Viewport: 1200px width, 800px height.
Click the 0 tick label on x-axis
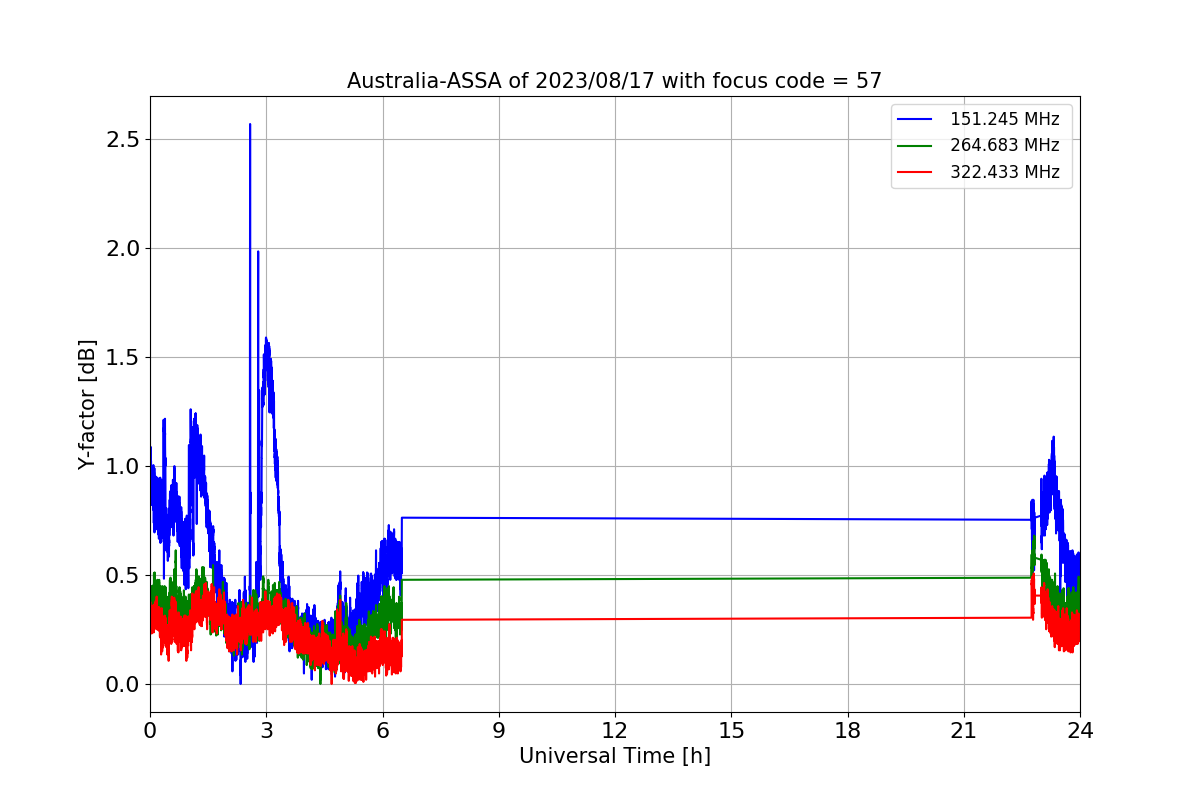pos(150,731)
